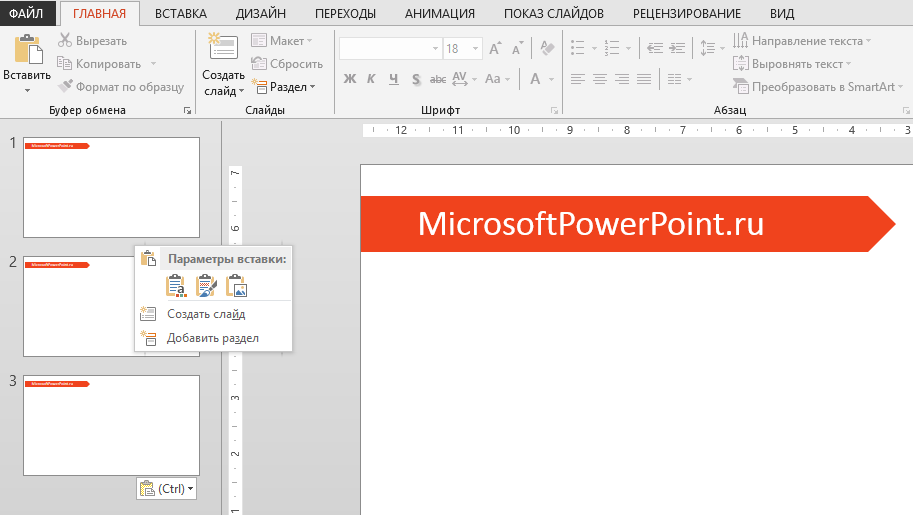Select slide 1 thumbnail
This screenshot has height=515, width=913.
pos(111,187)
